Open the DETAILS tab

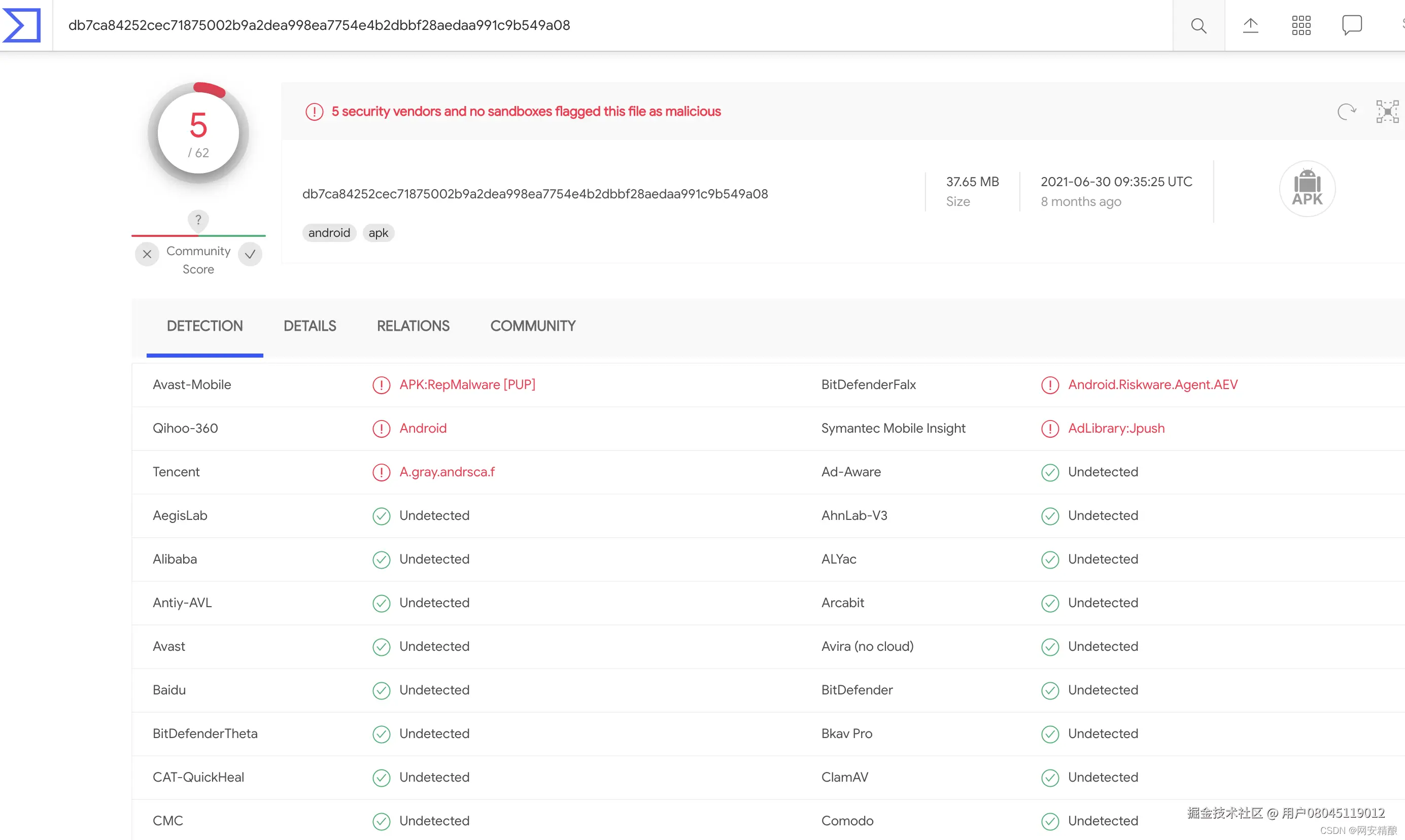(310, 326)
